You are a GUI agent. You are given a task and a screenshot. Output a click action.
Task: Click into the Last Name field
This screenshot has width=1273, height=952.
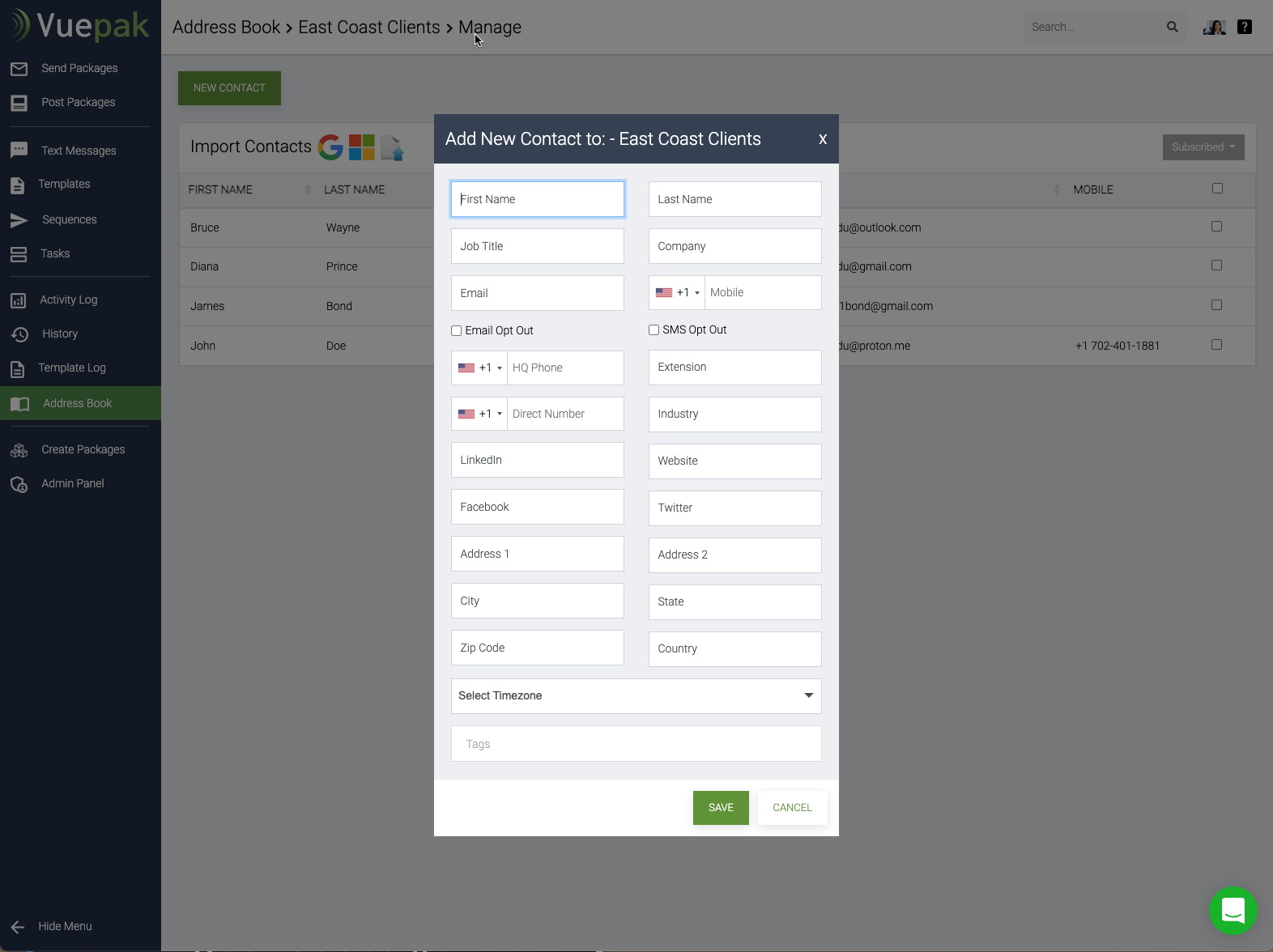coord(734,199)
